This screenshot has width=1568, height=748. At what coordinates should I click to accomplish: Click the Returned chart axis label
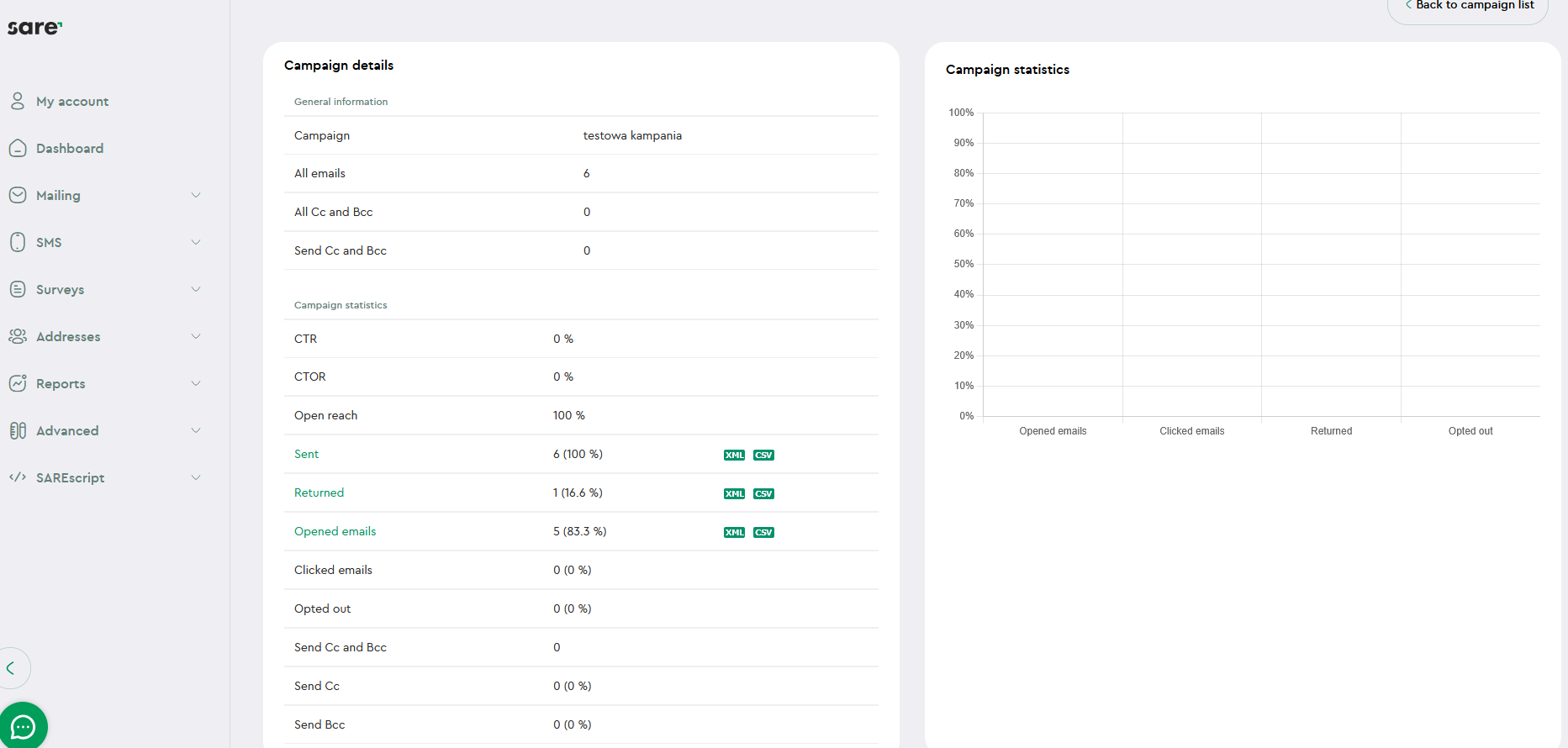click(1331, 431)
